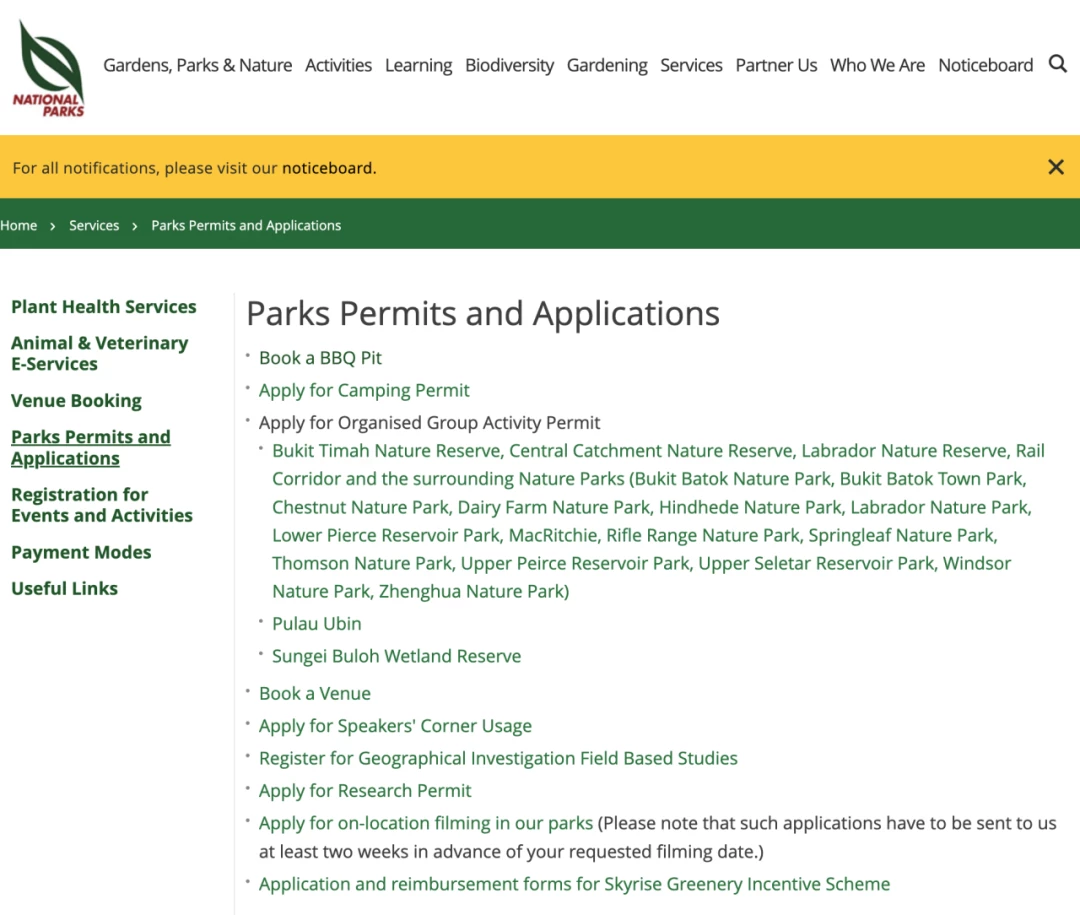Viewport: 1080px width, 915px height.
Task: Open Registration for Events and Activities
Action: [x=101, y=505]
